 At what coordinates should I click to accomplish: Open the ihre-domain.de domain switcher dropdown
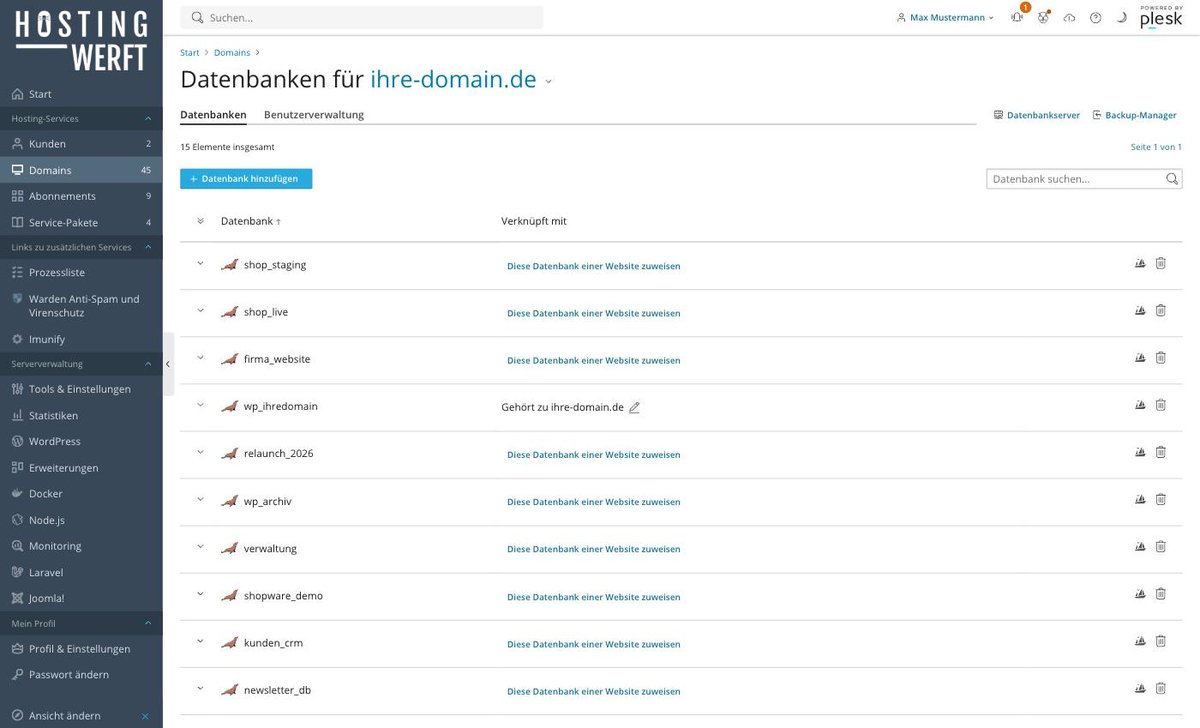click(x=548, y=82)
